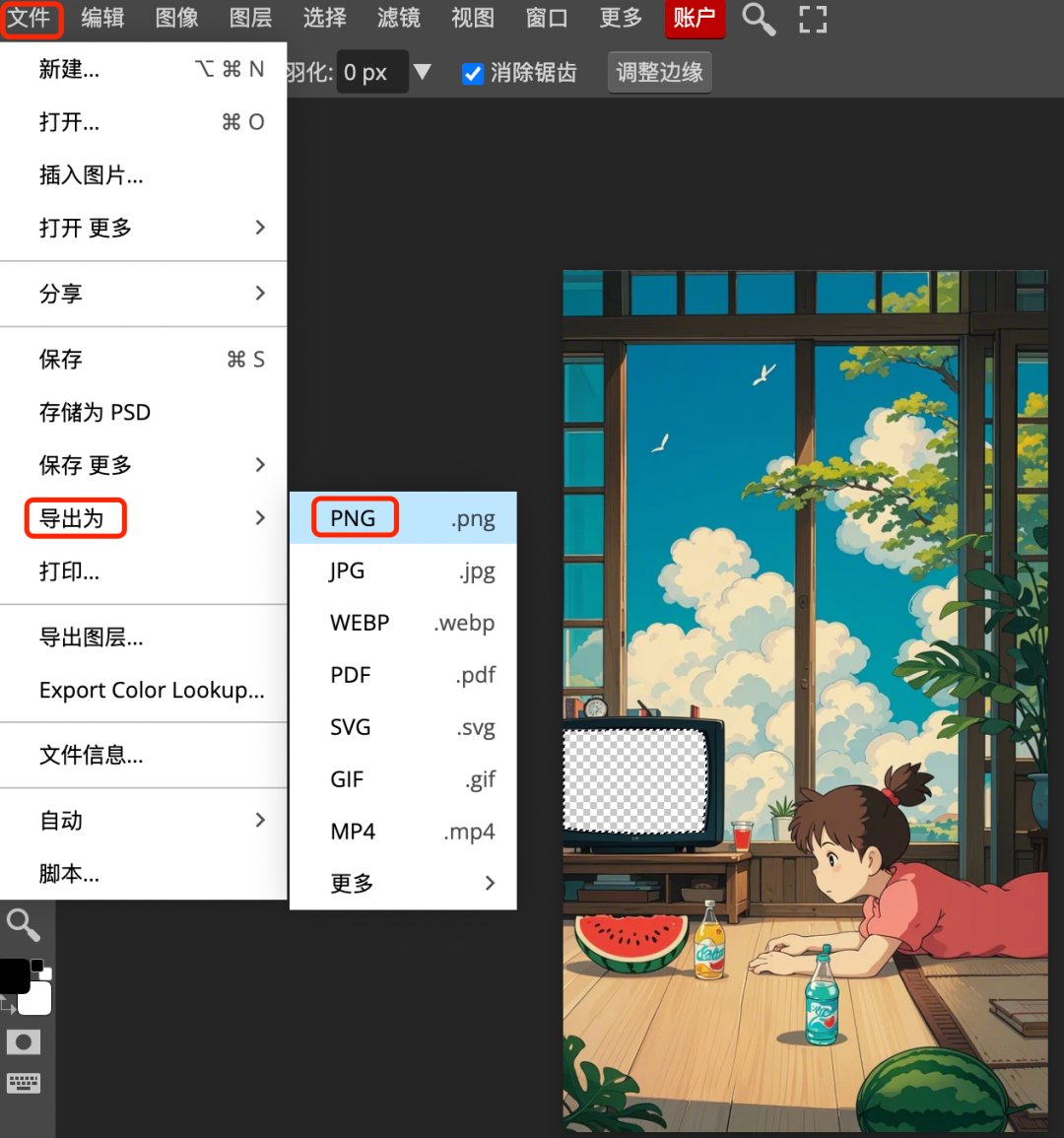Image resolution: width=1064 pixels, height=1138 pixels.
Task: Open the 图像 menu
Action: tap(177, 18)
